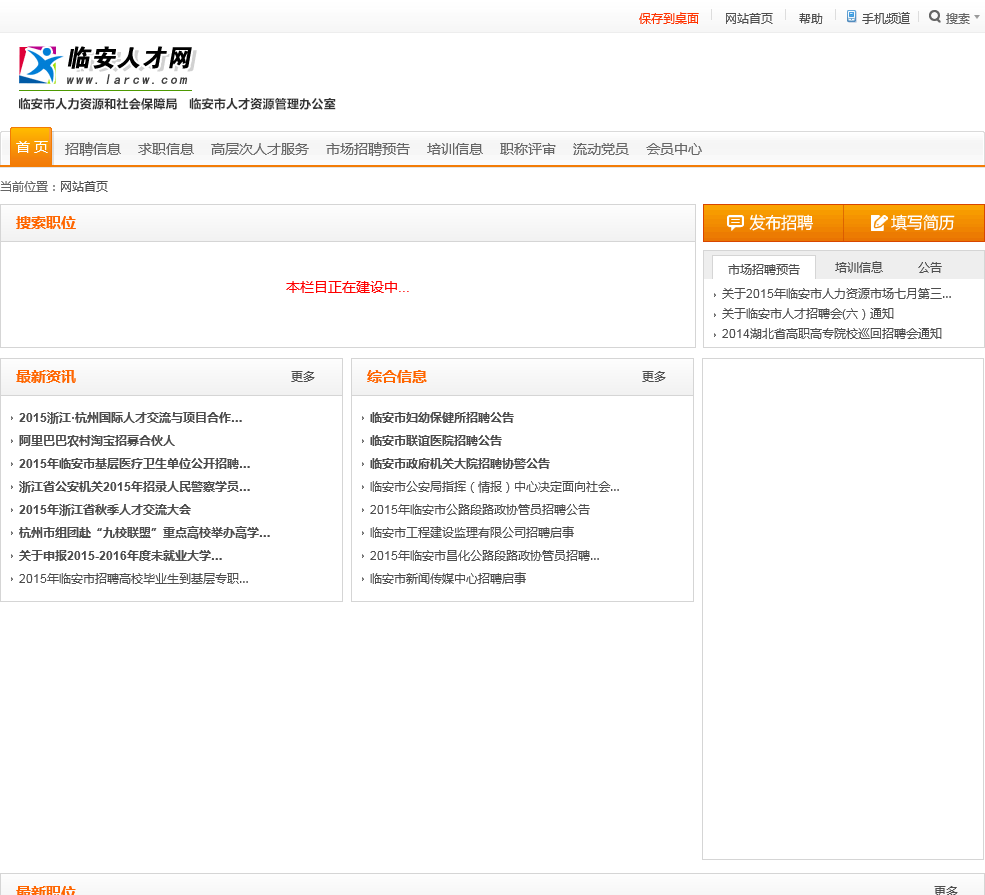Expand the 搜索 dropdown arrow
This screenshot has height=895, width=985.
click(977, 17)
